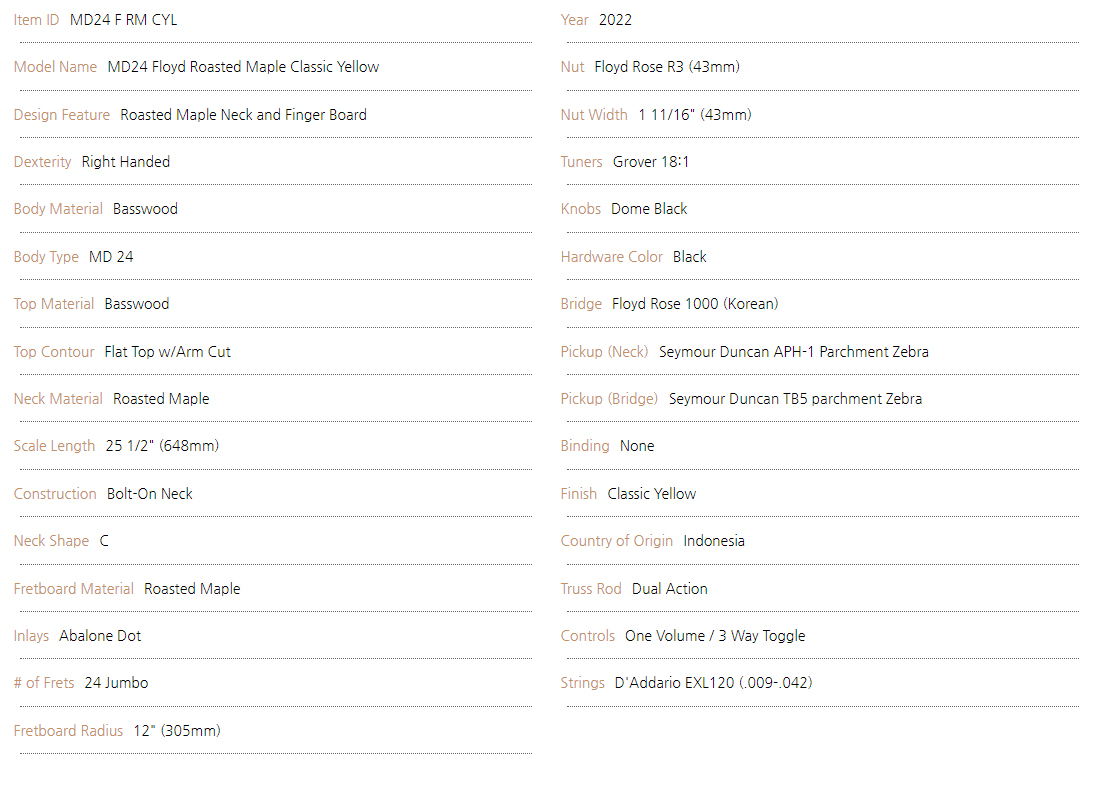Select the Body Type MD 24 value

point(111,257)
